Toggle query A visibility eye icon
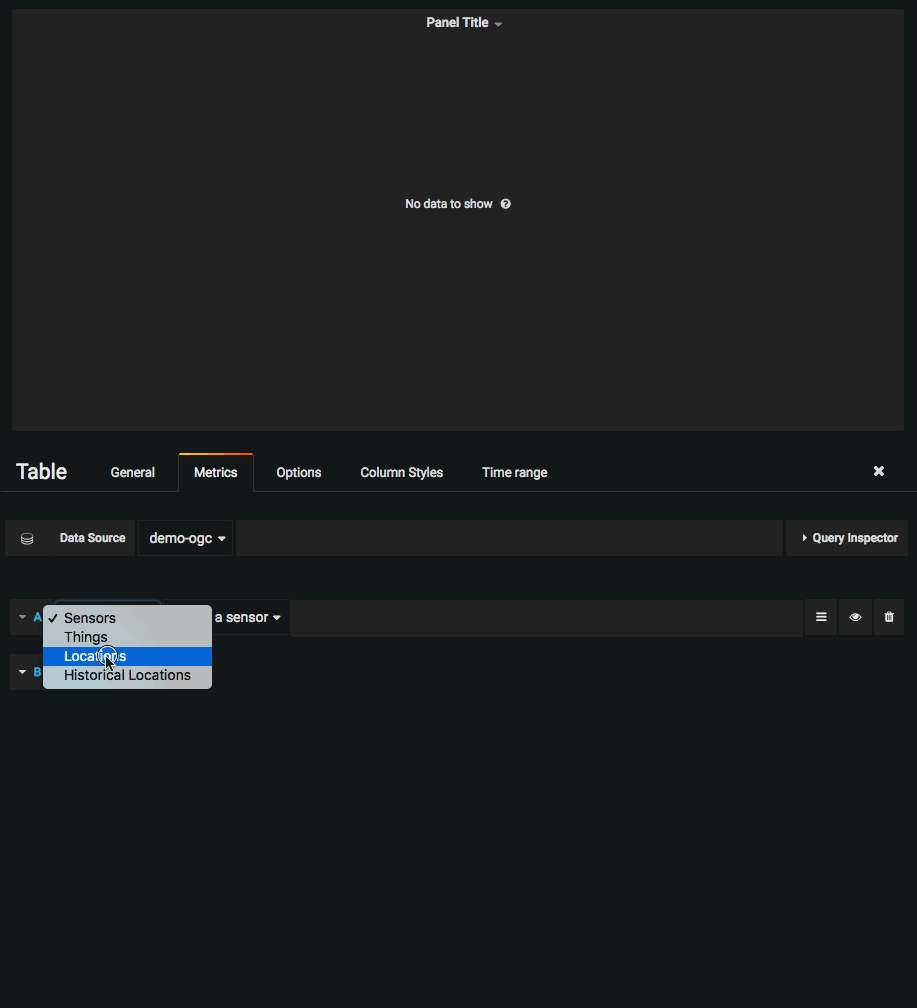This screenshot has height=1008, width=917. pyautogui.click(x=855, y=617)
